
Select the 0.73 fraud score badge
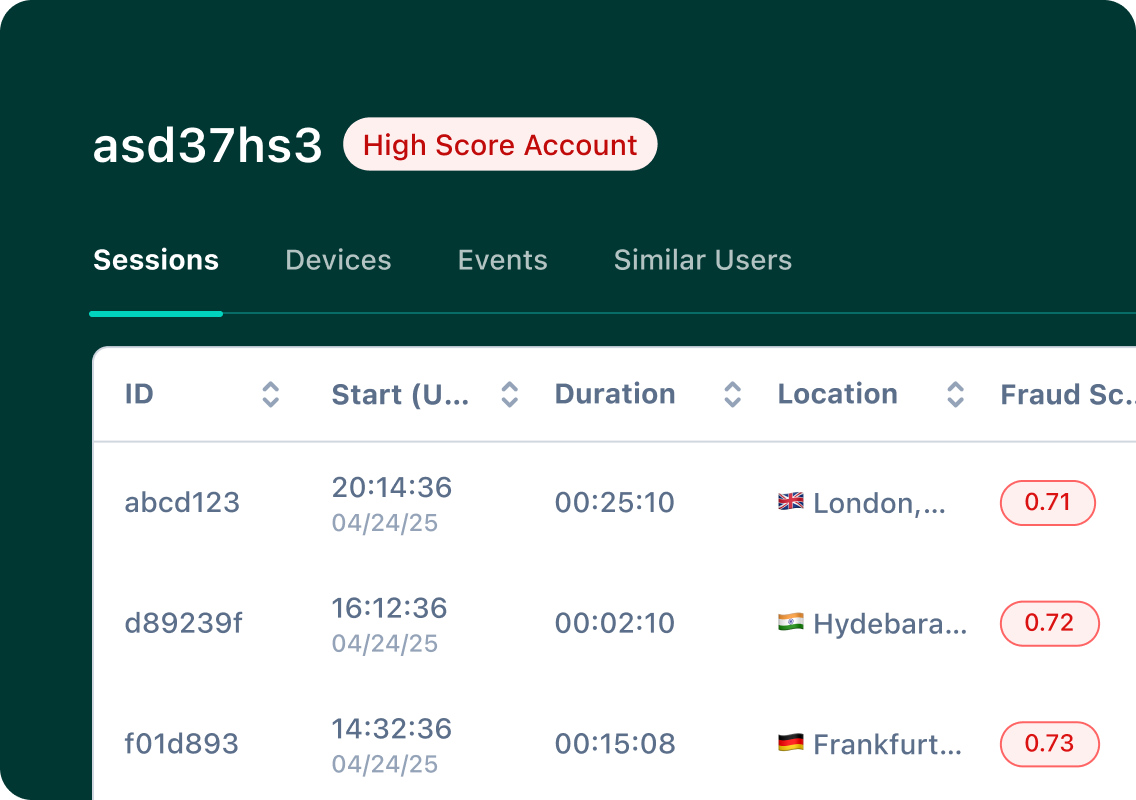pyautogui.click(x=1049, y=744)
